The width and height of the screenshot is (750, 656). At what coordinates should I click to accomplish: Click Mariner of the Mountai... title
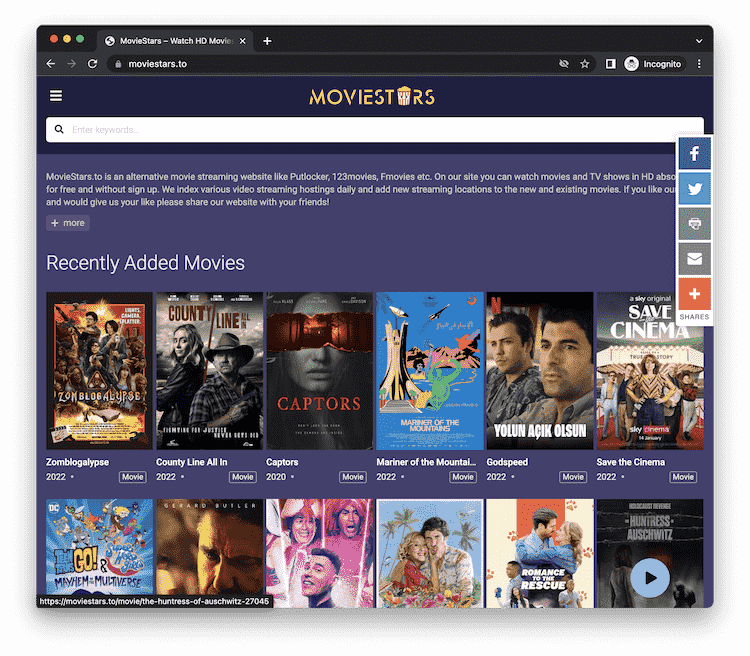pos(426,462)
